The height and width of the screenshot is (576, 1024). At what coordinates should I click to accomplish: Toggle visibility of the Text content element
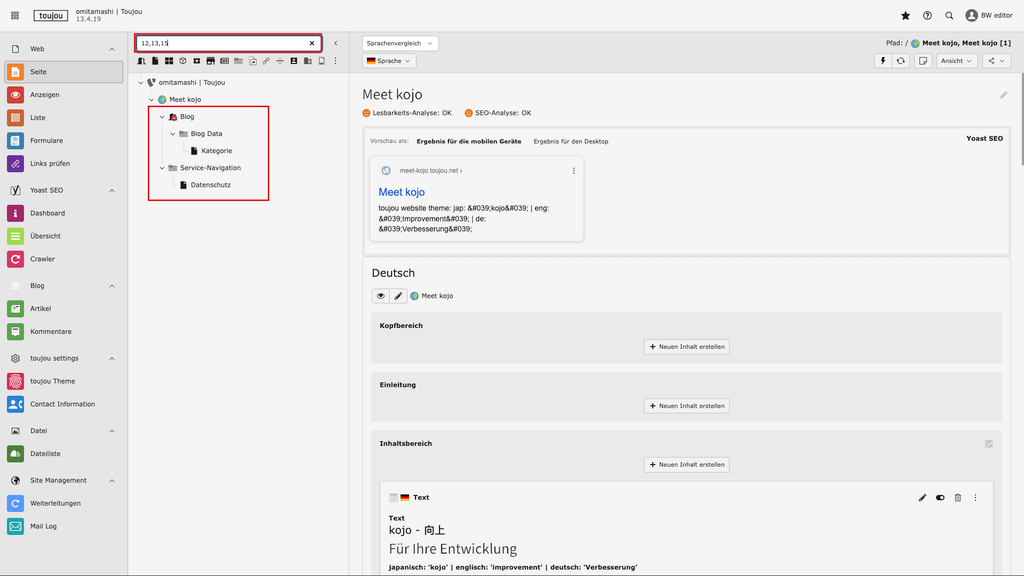point(940,497)
